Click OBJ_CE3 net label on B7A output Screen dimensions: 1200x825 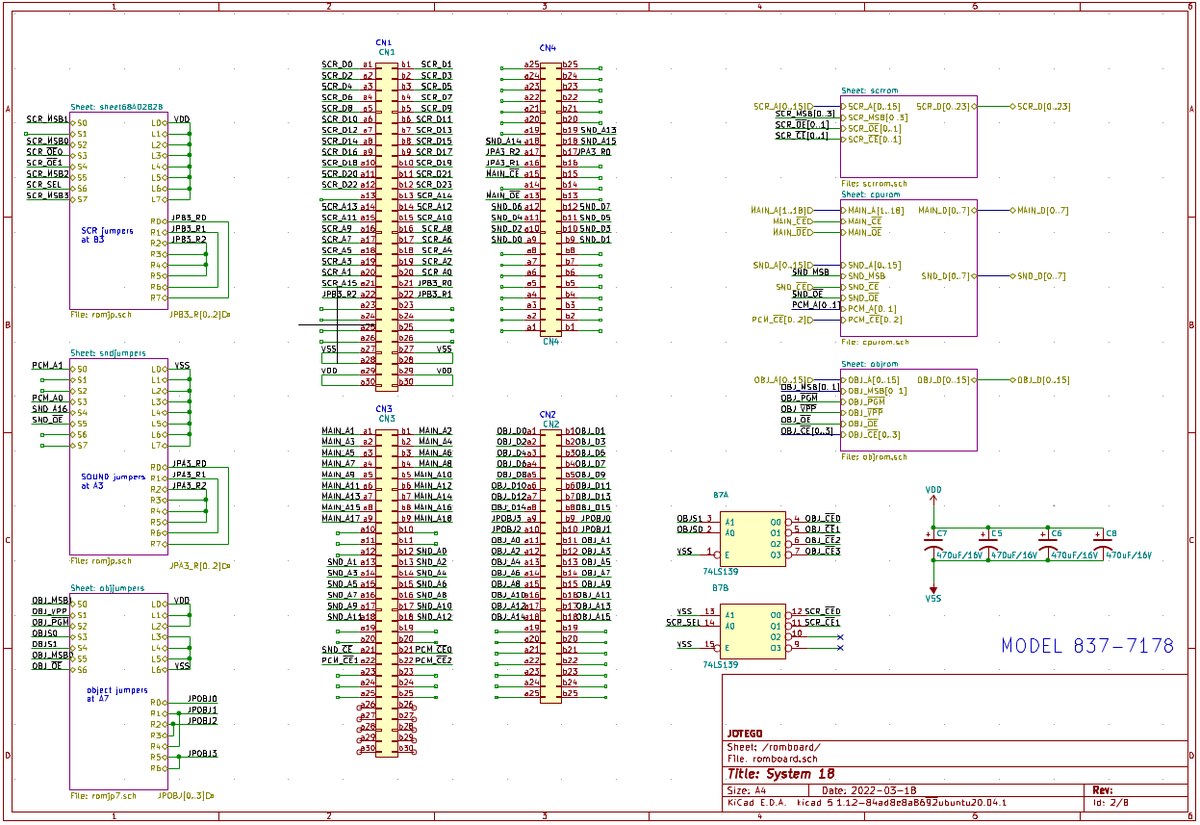pyautogui.click(x=823, y=551)
